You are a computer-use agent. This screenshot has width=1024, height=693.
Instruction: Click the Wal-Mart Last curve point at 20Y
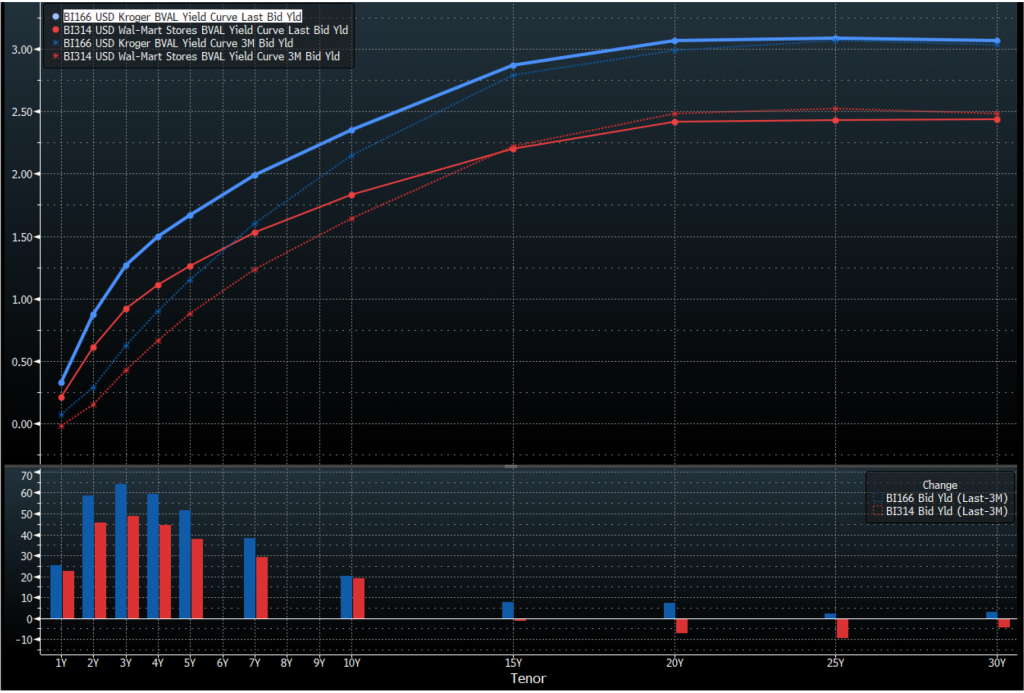(x=674, y=122)
